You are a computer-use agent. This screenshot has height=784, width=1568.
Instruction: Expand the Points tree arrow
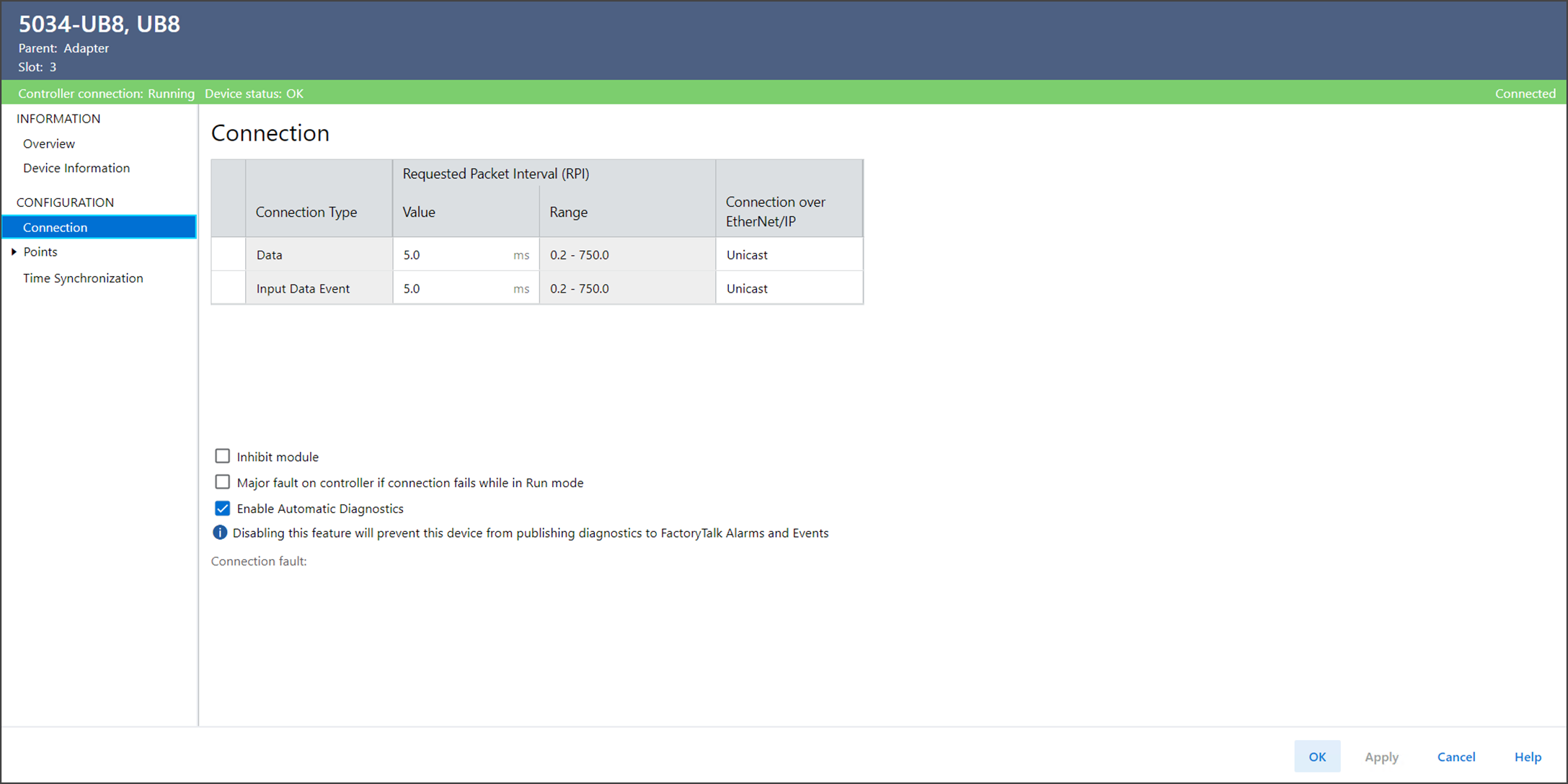[x=14, y=252]
